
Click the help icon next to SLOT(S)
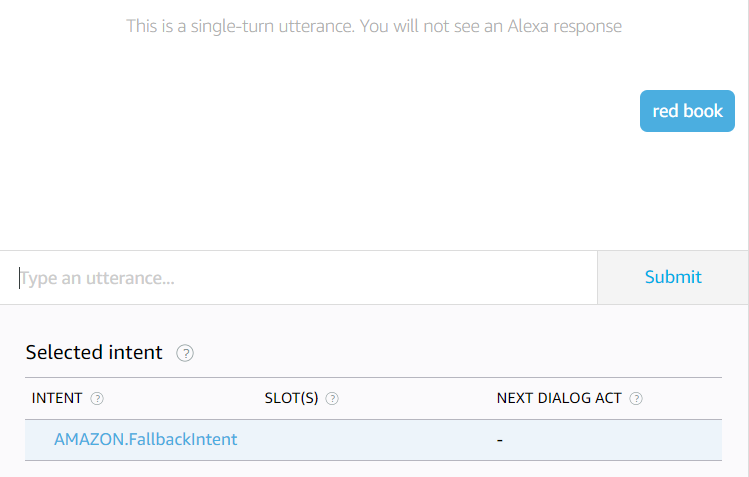point(332,398)
